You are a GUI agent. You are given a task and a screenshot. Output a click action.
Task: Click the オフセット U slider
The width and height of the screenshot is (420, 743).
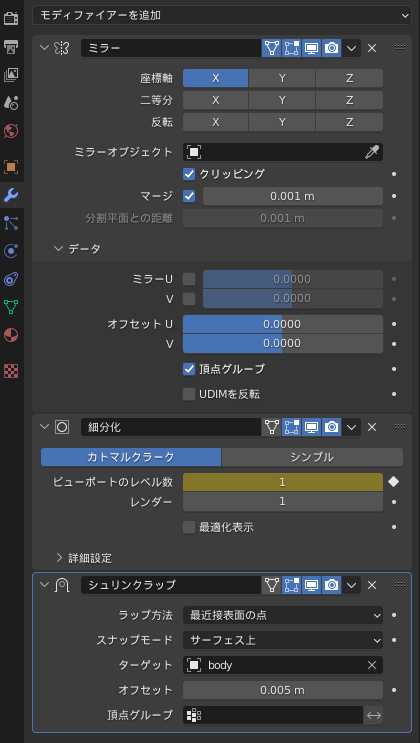(x=283, y=324)
